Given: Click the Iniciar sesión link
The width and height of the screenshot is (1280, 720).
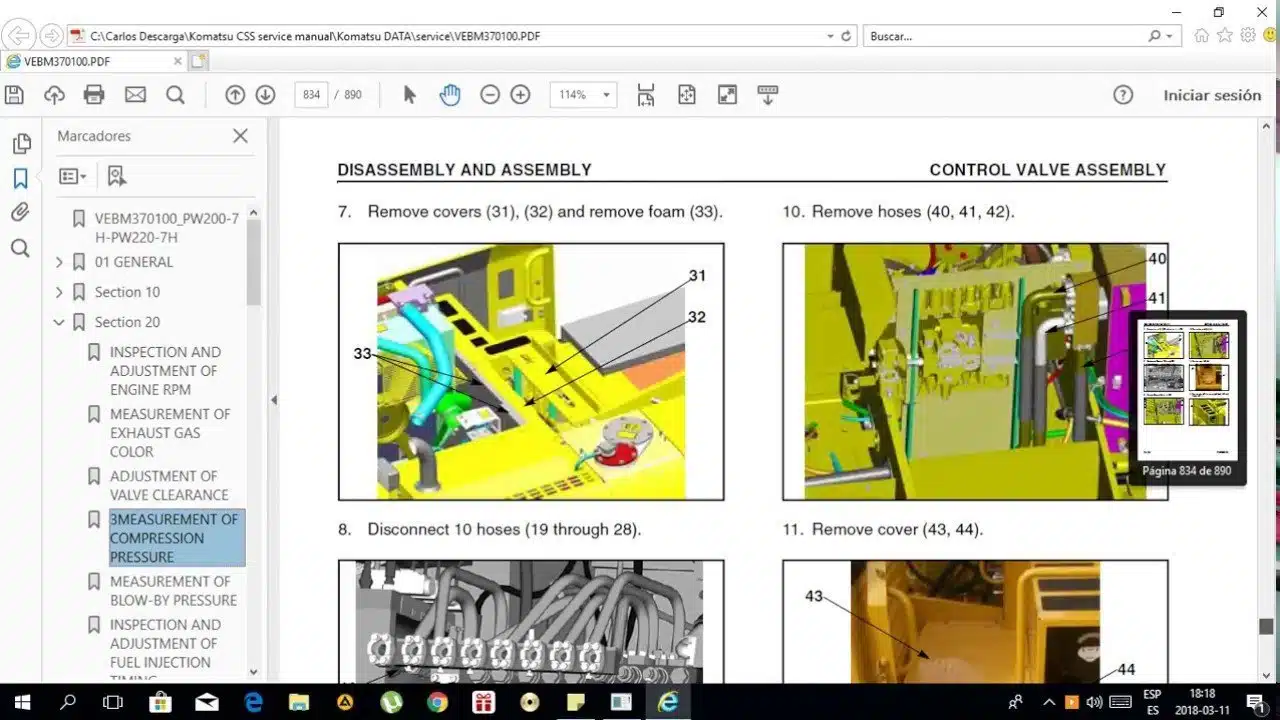Looking at the screenshot, I should pyautogui.click(x=1212, y=95).
